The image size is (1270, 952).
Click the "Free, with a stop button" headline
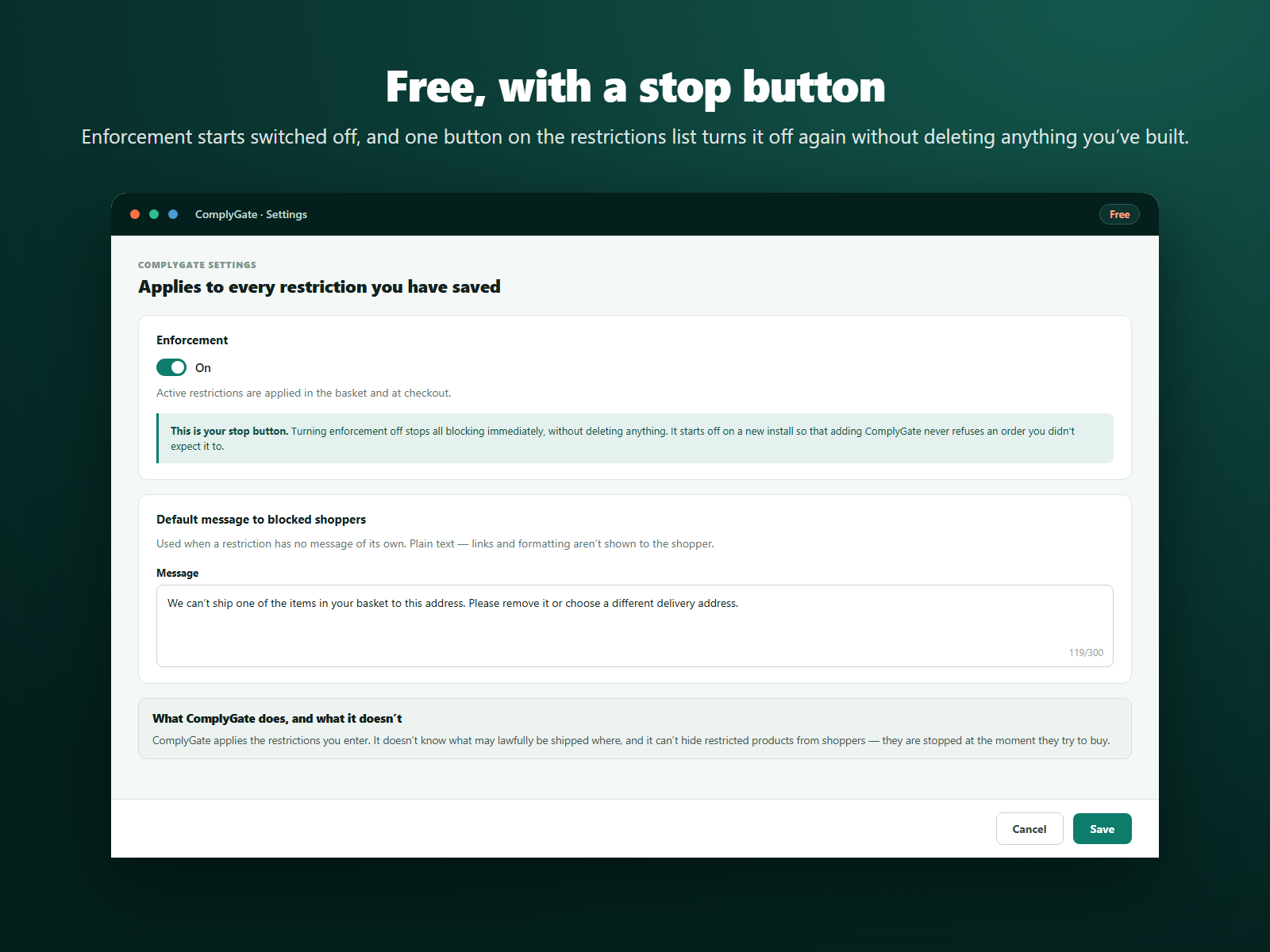(635, 86)
